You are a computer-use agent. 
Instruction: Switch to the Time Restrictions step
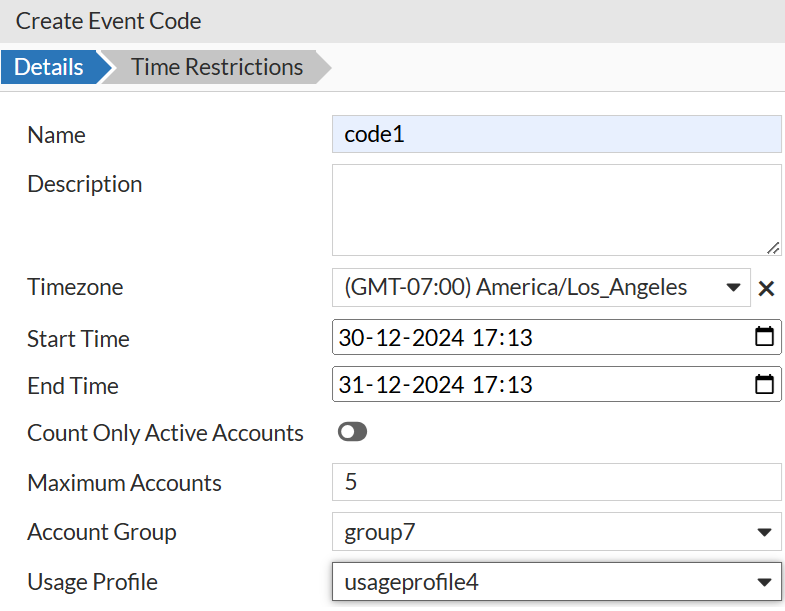pyautogui.click(x=217, y=67)
